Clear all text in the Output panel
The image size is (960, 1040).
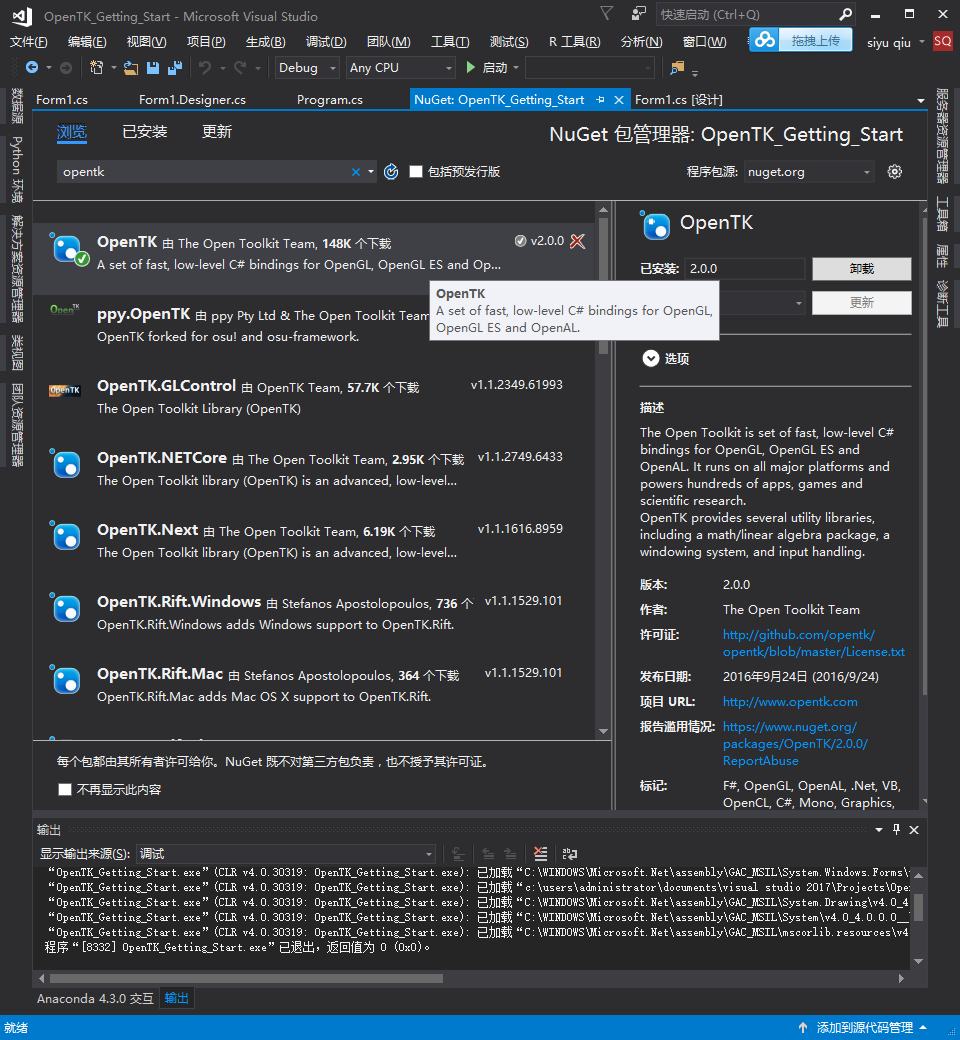(x=541, y=854)
